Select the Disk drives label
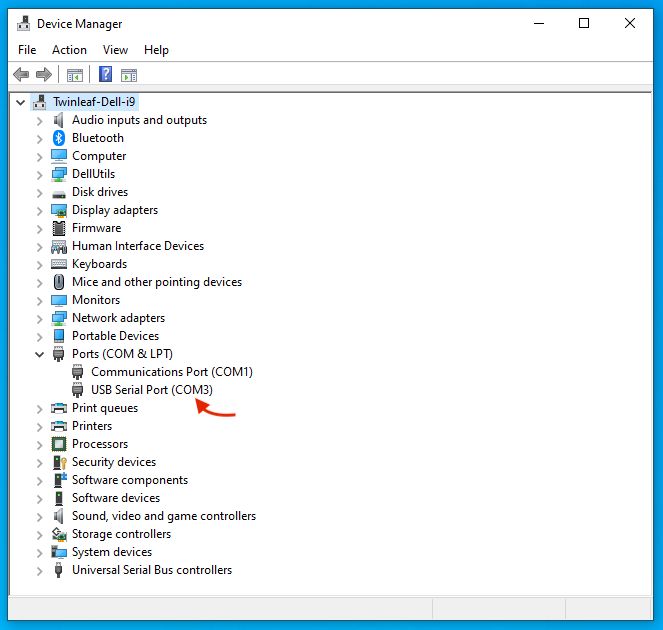Image resolution: width=663 pixels, height=630 pixels. (x=100, y=192)
